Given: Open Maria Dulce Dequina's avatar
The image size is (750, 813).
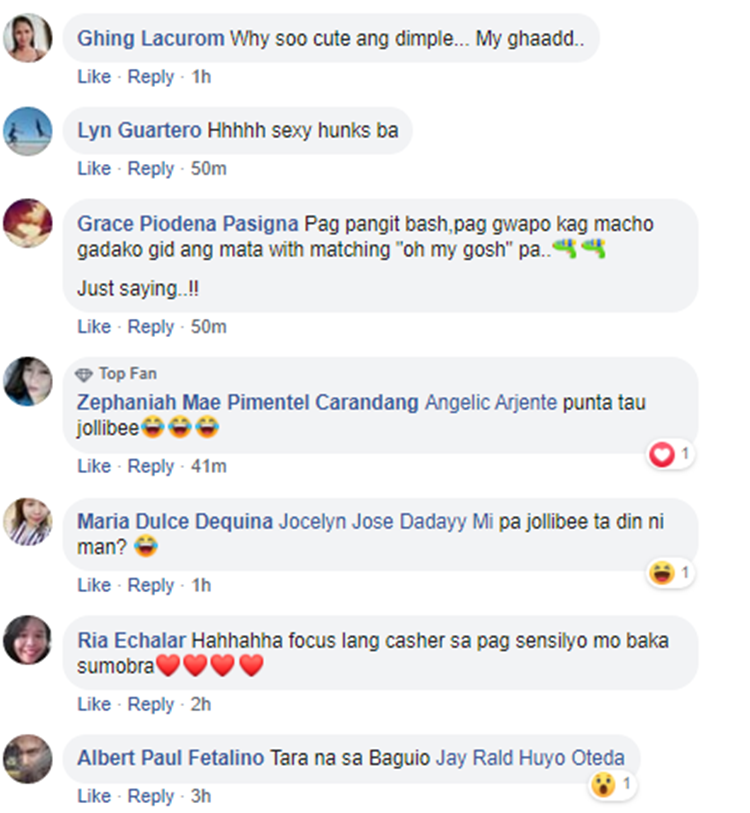Looking at the screenshot, I should 27,522.
